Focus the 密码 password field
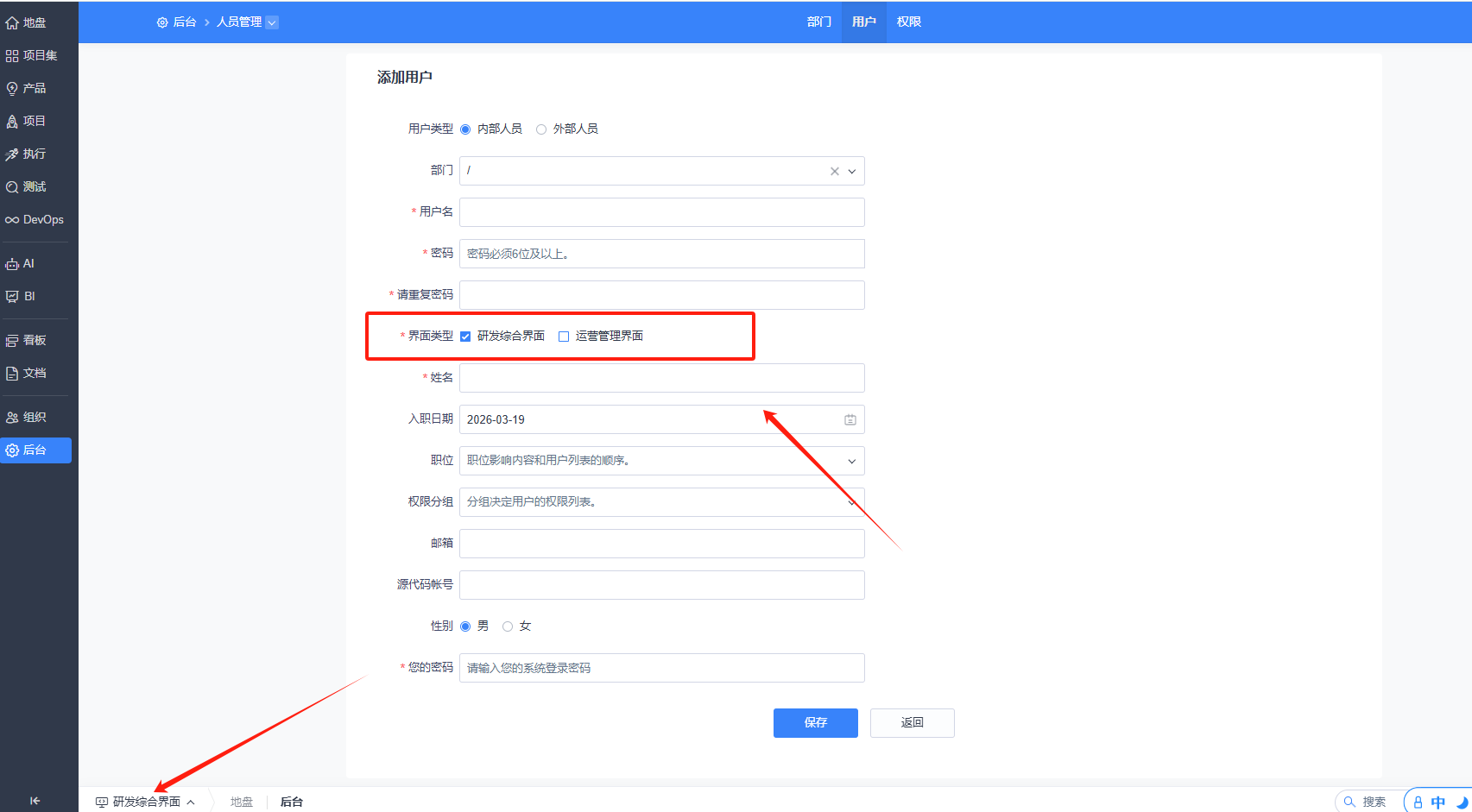 coord(662,254)
